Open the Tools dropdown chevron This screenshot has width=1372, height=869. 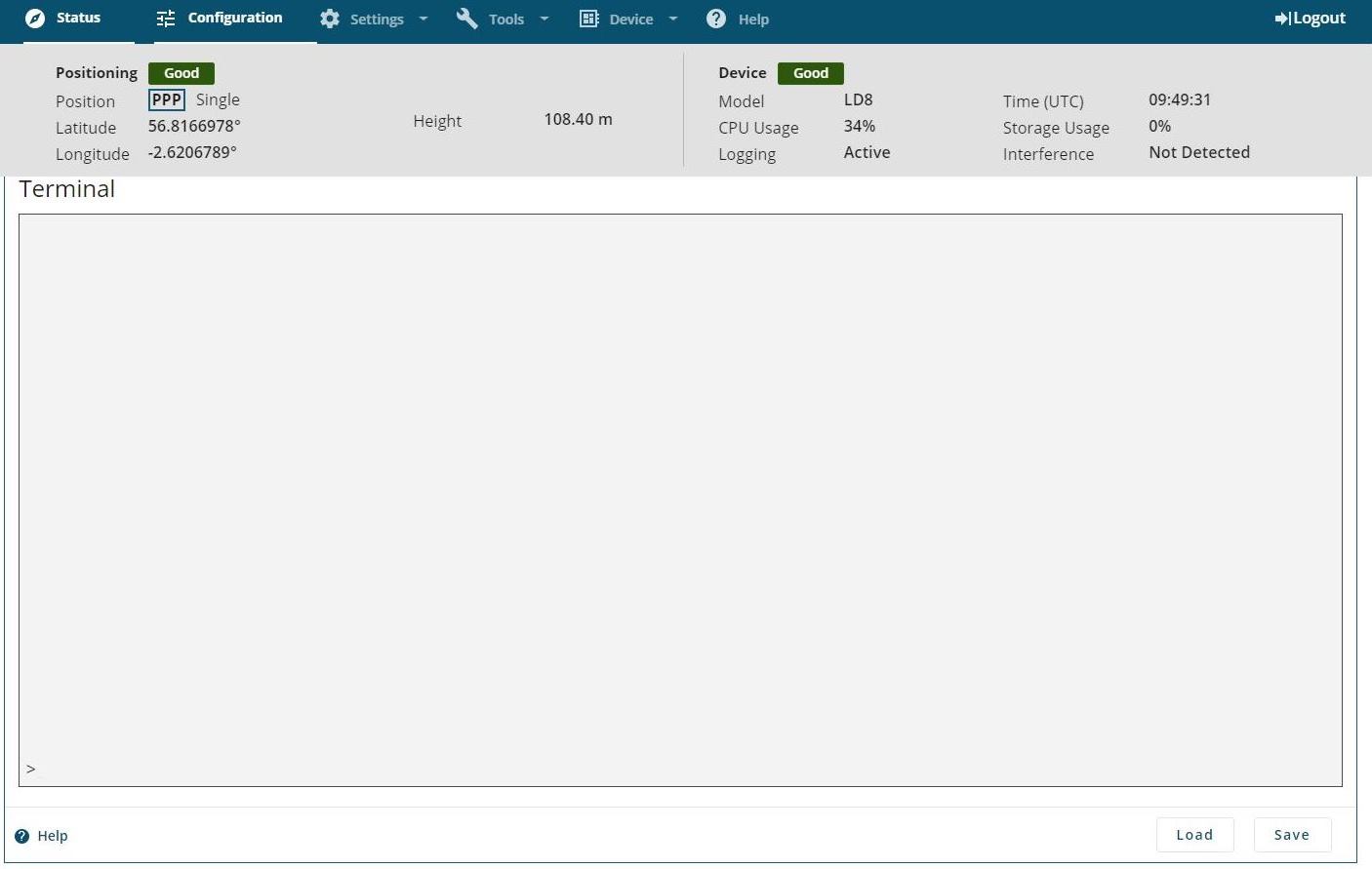point(544,19)
